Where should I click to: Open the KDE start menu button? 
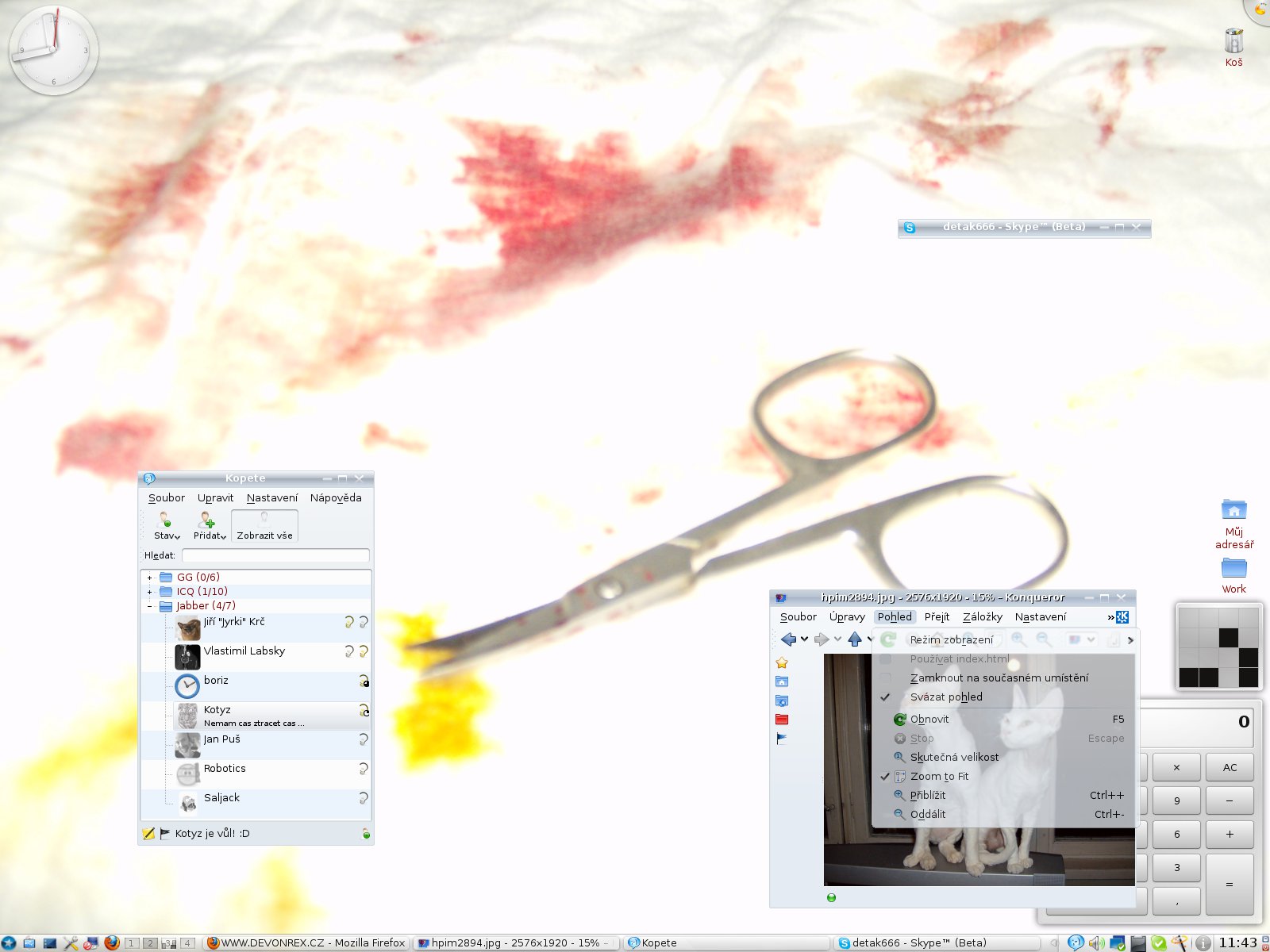pos(9,943)
